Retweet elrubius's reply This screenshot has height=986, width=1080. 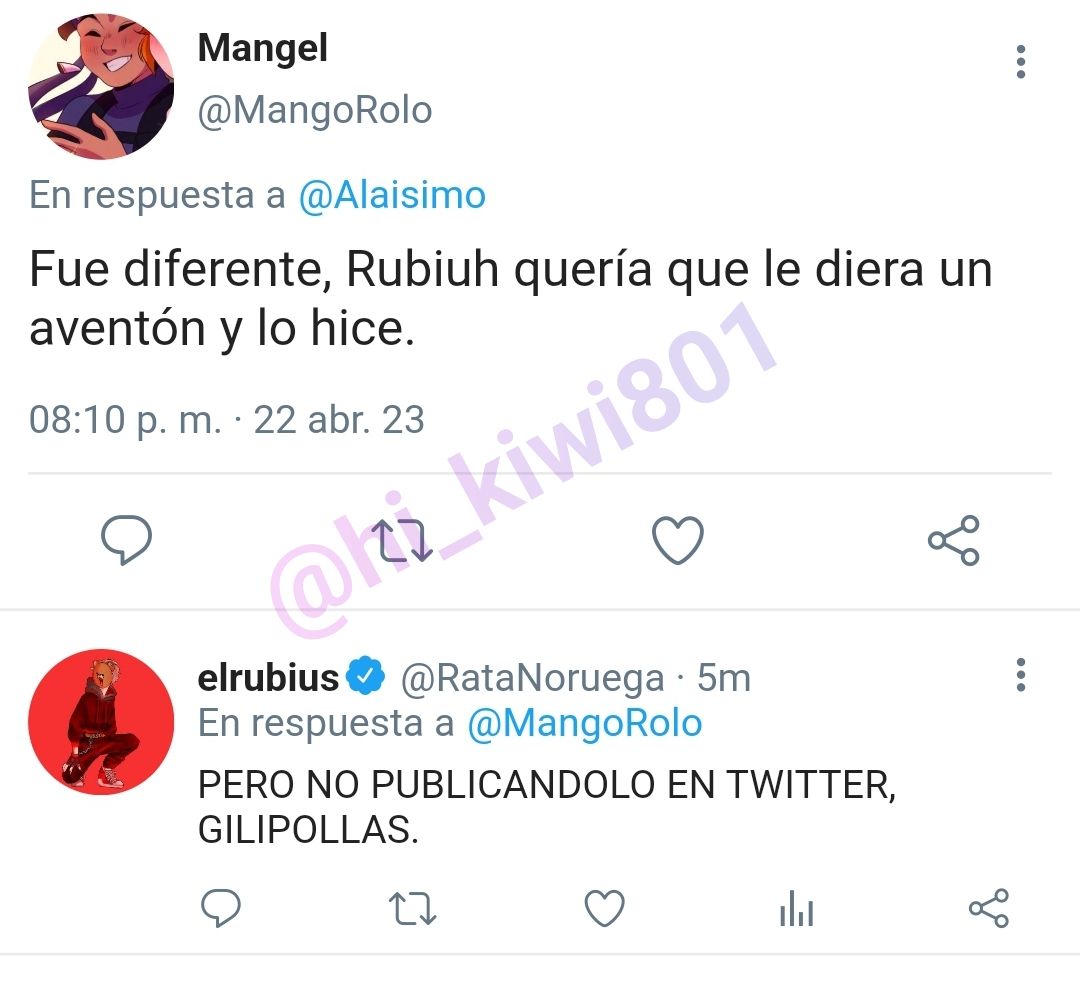(413, 908)
